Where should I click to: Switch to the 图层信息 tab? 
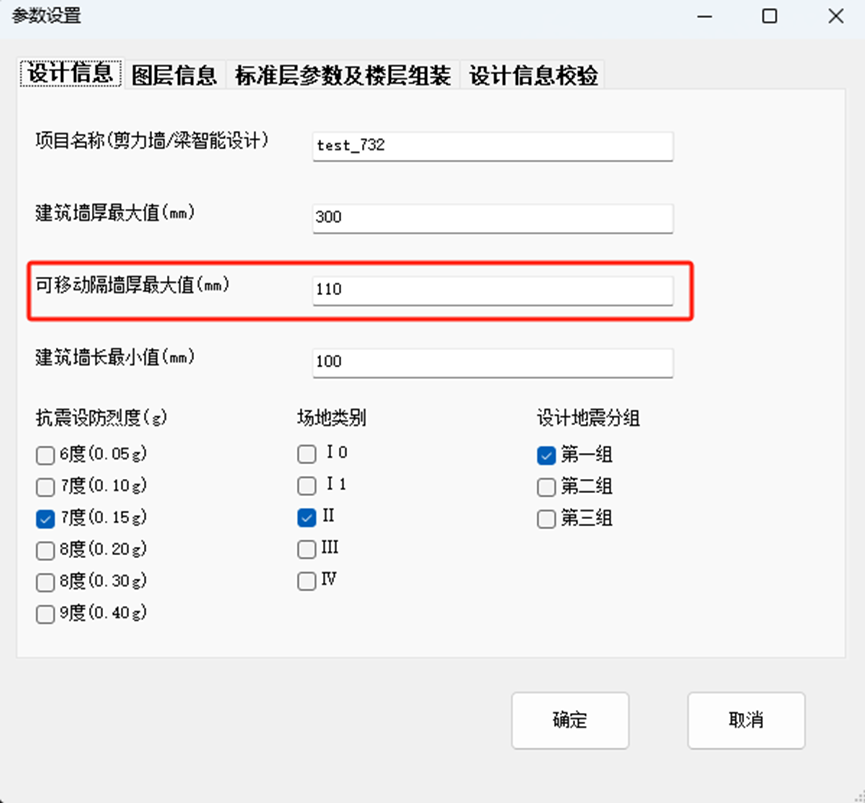[x=175, y=75]
